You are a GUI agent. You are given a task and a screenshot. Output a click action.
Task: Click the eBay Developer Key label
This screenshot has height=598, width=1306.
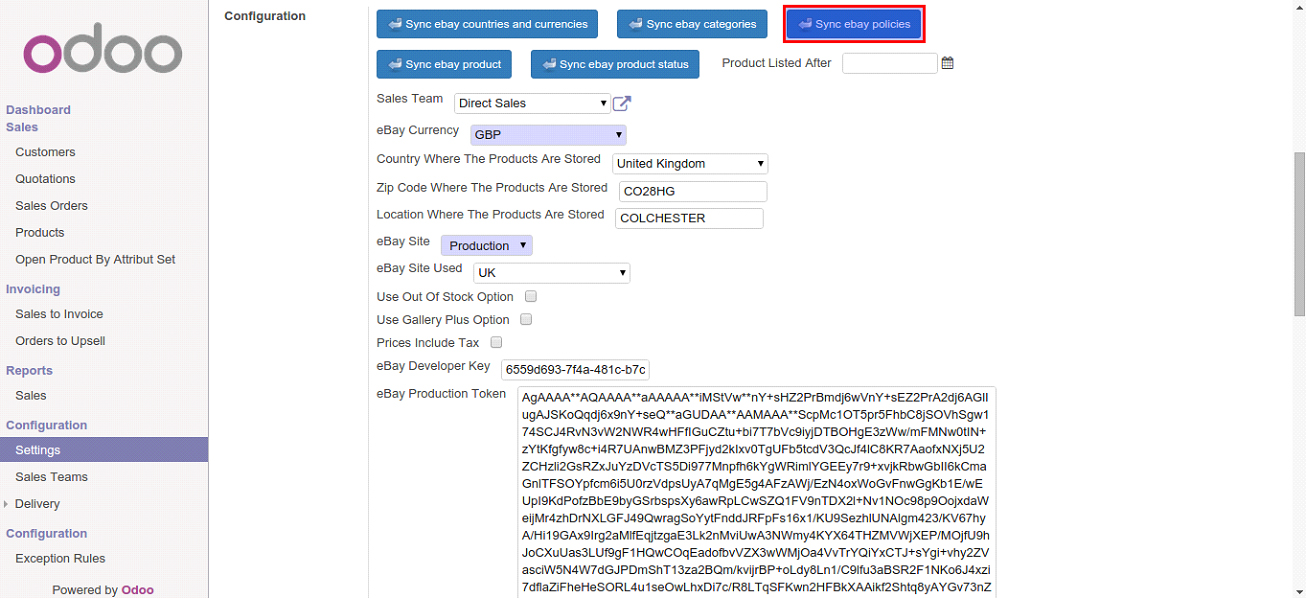coord(433,367)
